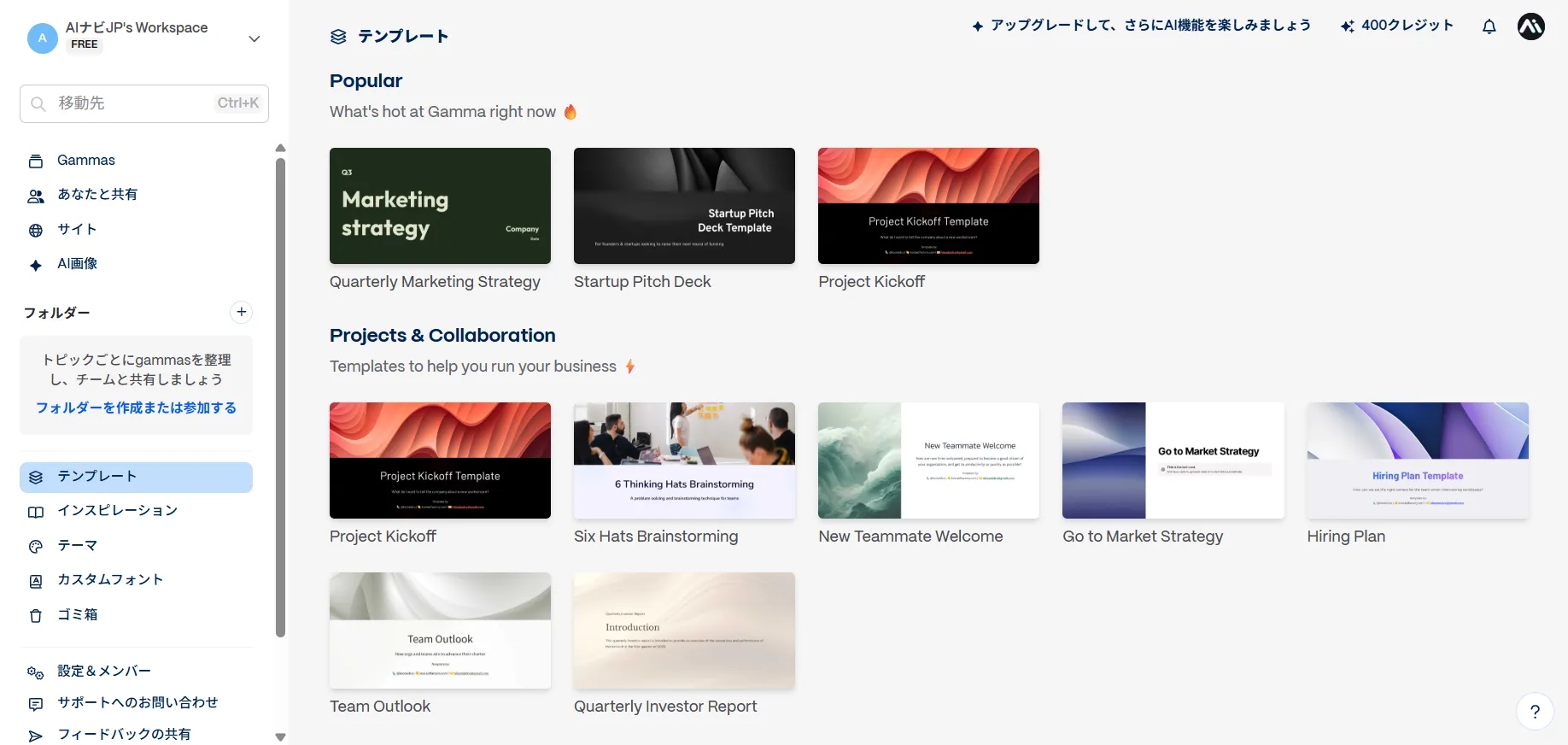Click the paper plane icon beside フィードバックの共有
This screenshot has width=1568, height=745.
click(36, 736)
